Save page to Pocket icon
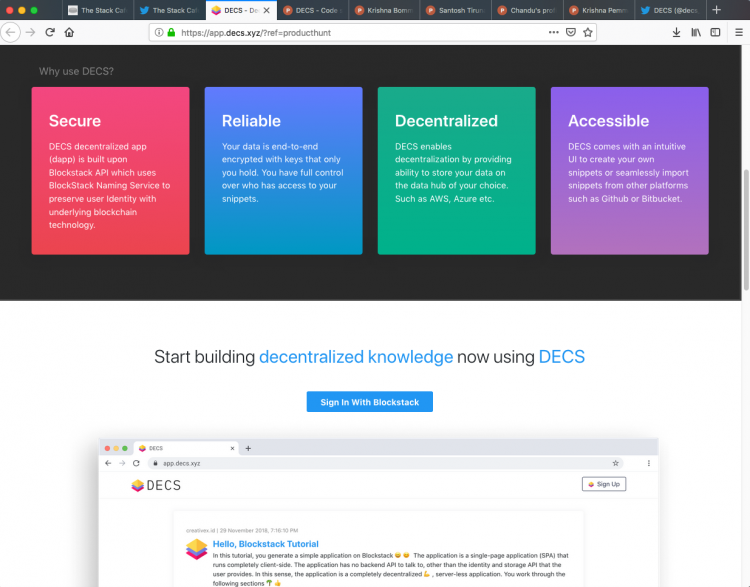Image resolution: width=750 pixels, height=587 pixels. click(x=571, y=33)
